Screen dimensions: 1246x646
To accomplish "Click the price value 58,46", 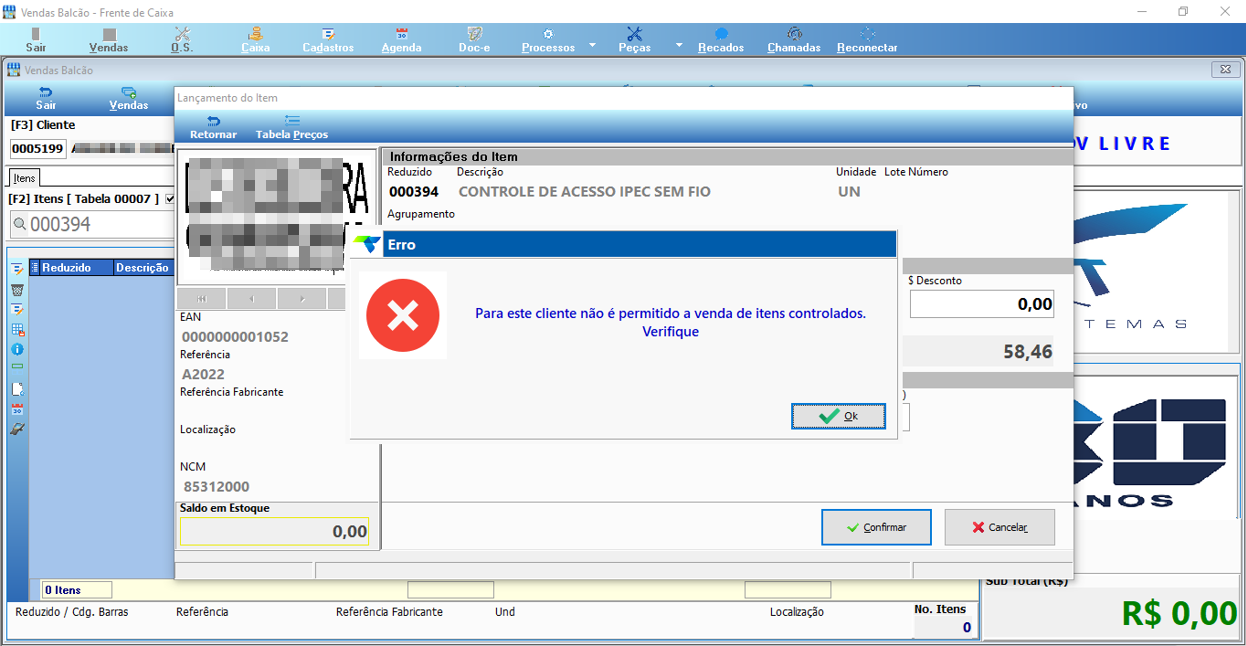I will click(1028, 352).
